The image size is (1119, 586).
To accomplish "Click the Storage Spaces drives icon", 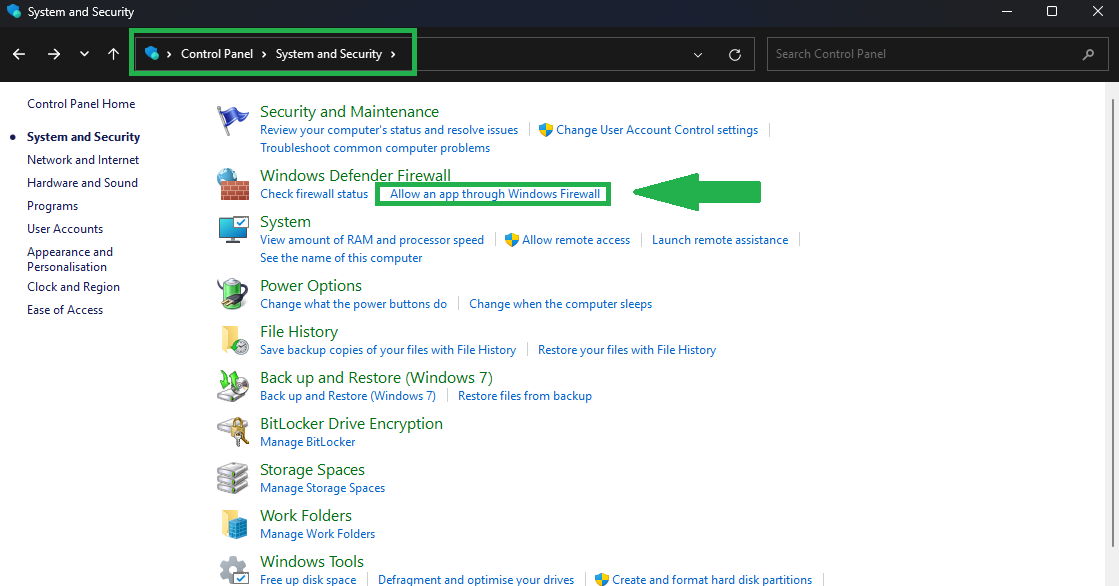I will point(233,478).
